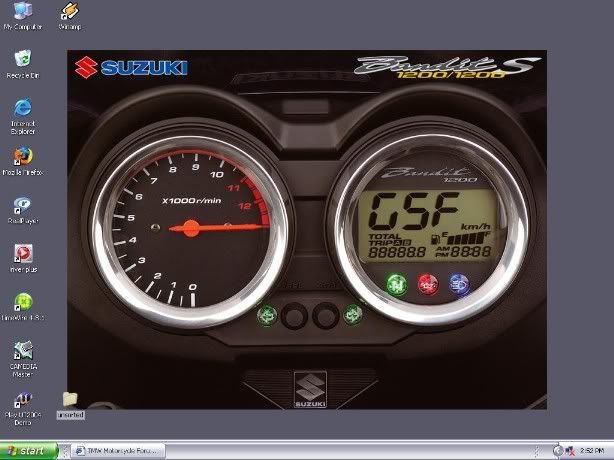Open the My Computer desktop icon
This screenshot has height=460, width=614.
[23, 16]
